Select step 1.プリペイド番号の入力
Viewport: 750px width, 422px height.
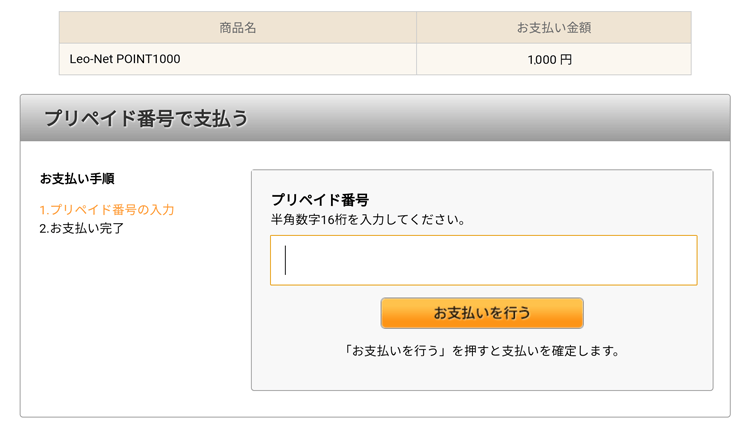(107, 210)
